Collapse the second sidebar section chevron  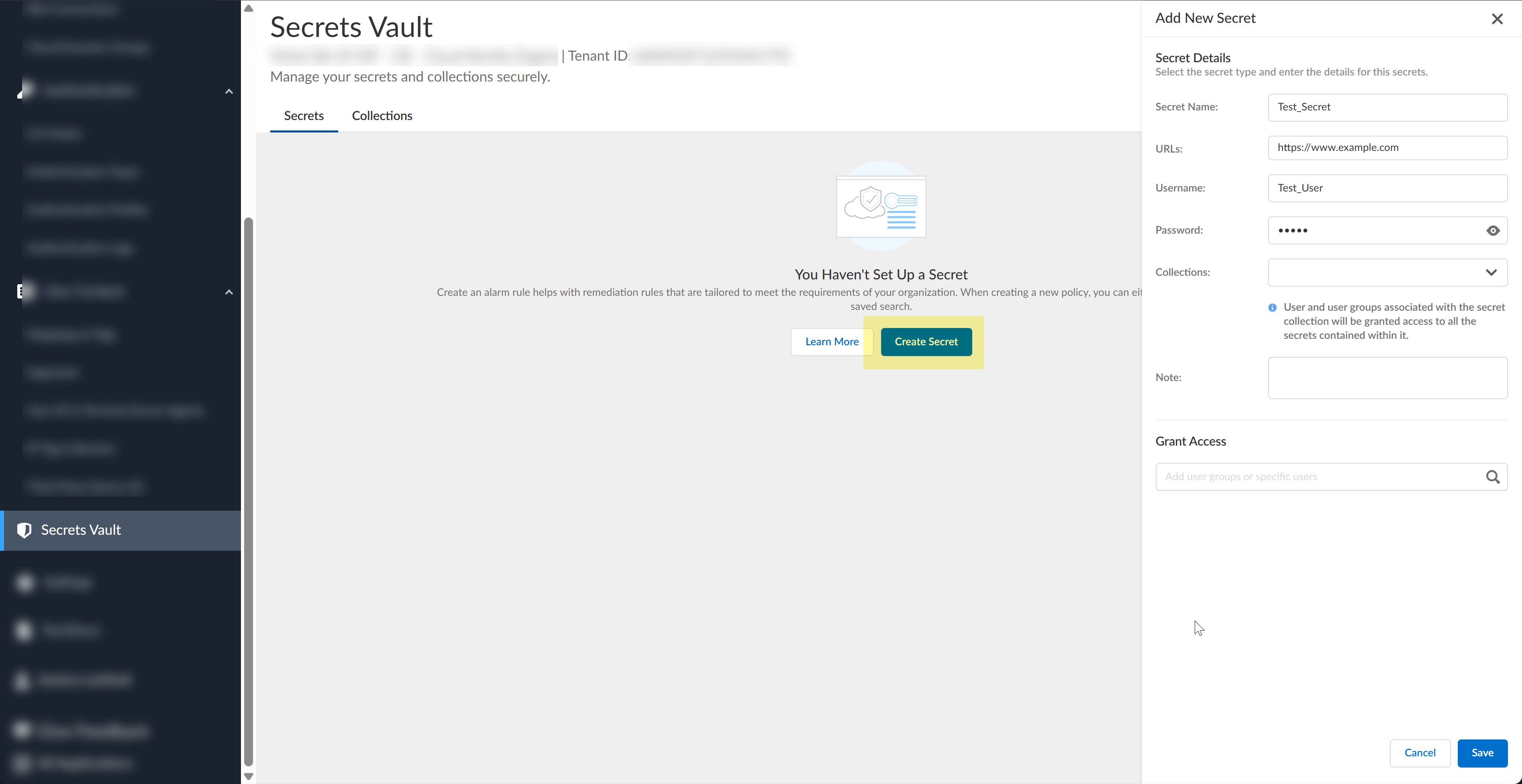pos(229,292)
